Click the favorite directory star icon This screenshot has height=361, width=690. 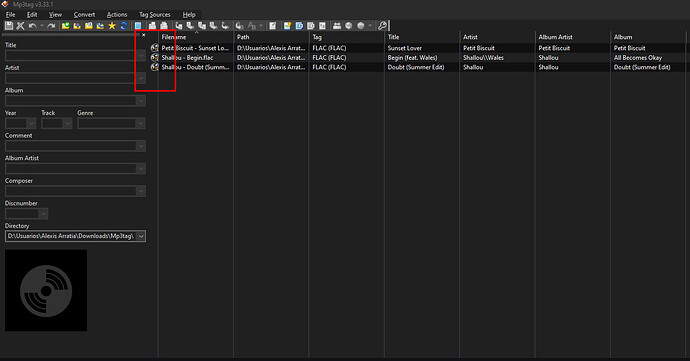[x=112, y=26]
